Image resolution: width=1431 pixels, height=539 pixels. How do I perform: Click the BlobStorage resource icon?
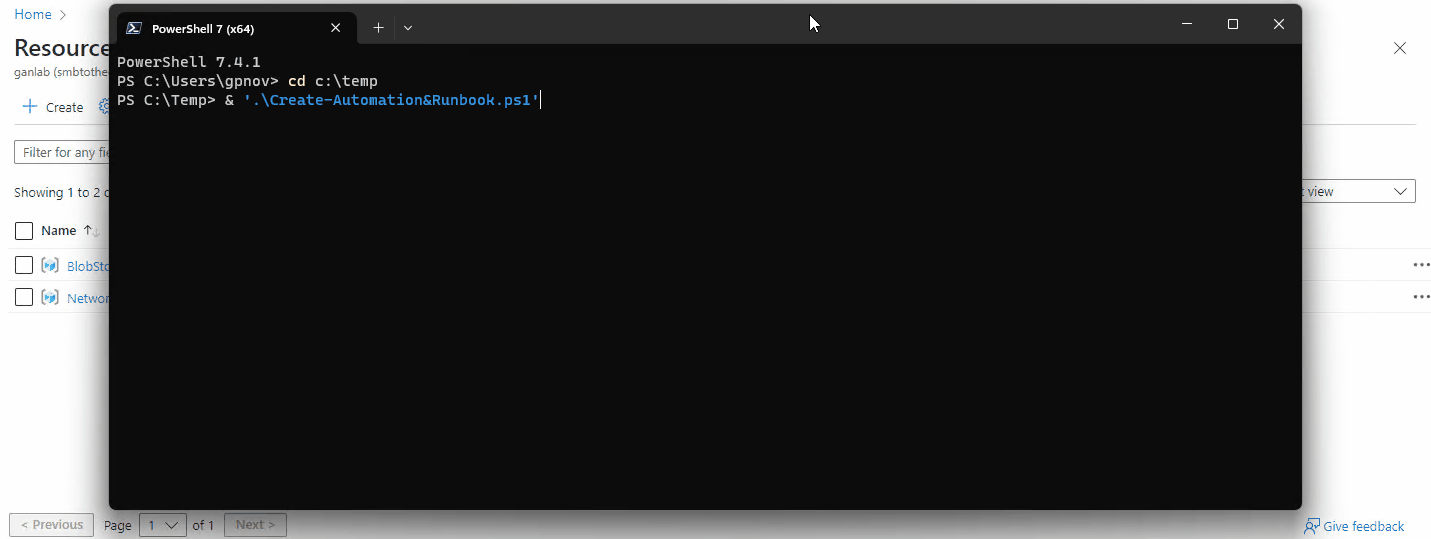(50, 266)
